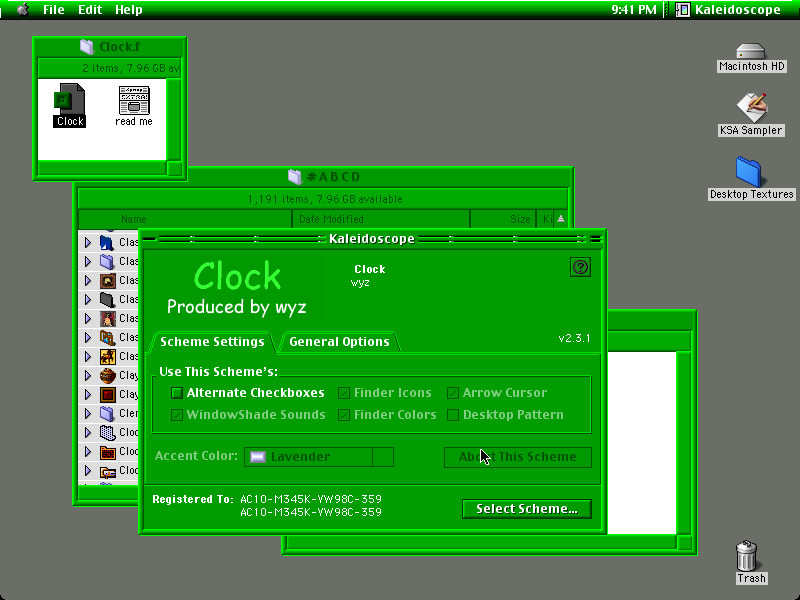Click the Clock.f window resize box
This screenshot has height=600, width=800.
pyautogui.click(x=174, y=168)
